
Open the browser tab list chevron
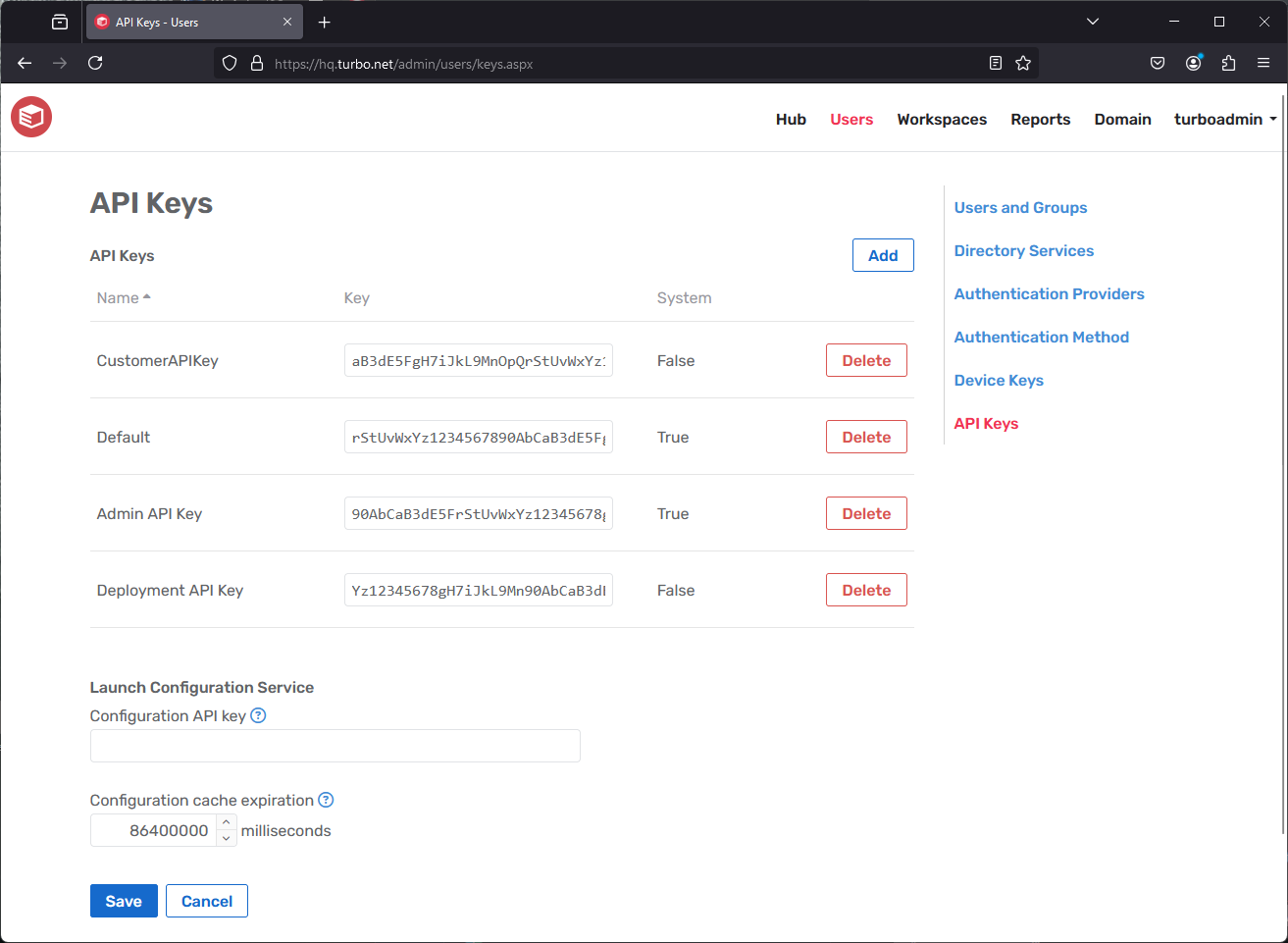(x=1092, y=21)
